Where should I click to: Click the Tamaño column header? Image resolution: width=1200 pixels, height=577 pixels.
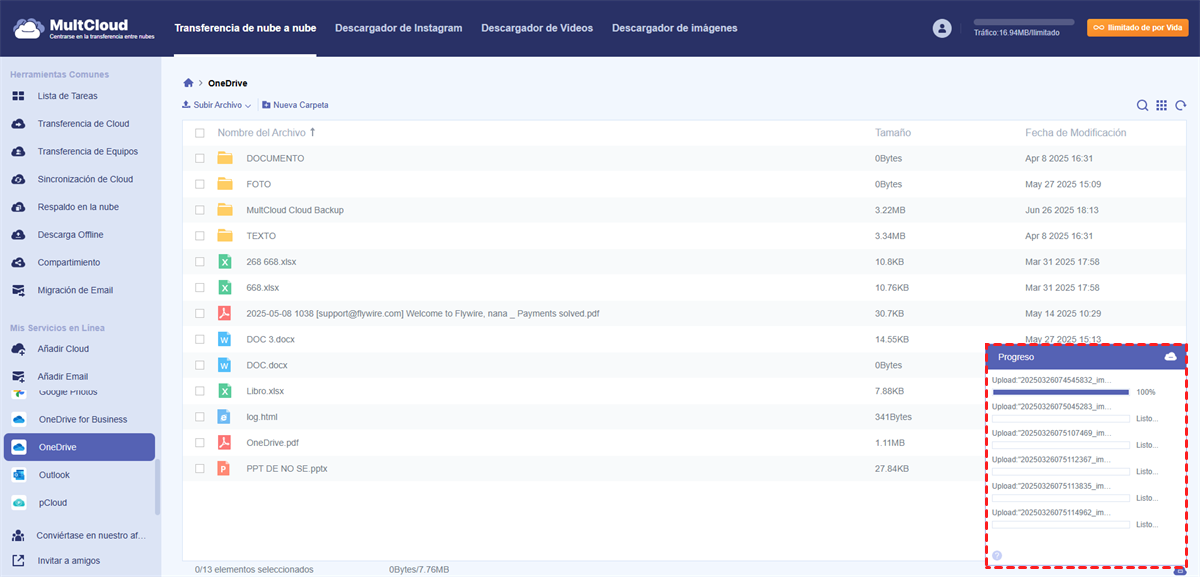[893, 132]
